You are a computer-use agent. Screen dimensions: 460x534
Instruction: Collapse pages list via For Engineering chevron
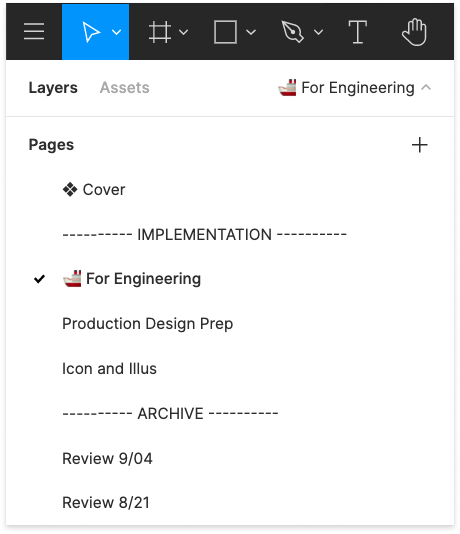point(426,88)
